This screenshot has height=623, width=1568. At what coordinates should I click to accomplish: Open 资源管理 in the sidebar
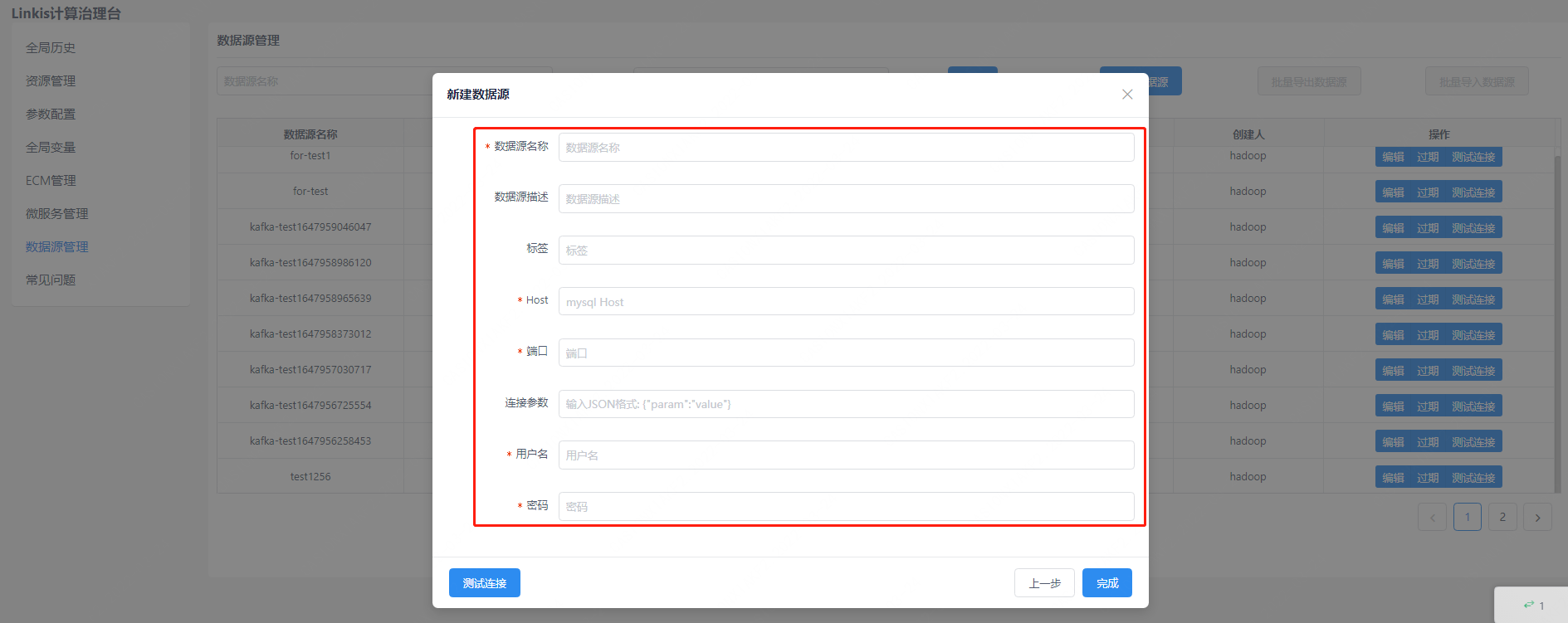pyautogui.click(x=51, y=81)
